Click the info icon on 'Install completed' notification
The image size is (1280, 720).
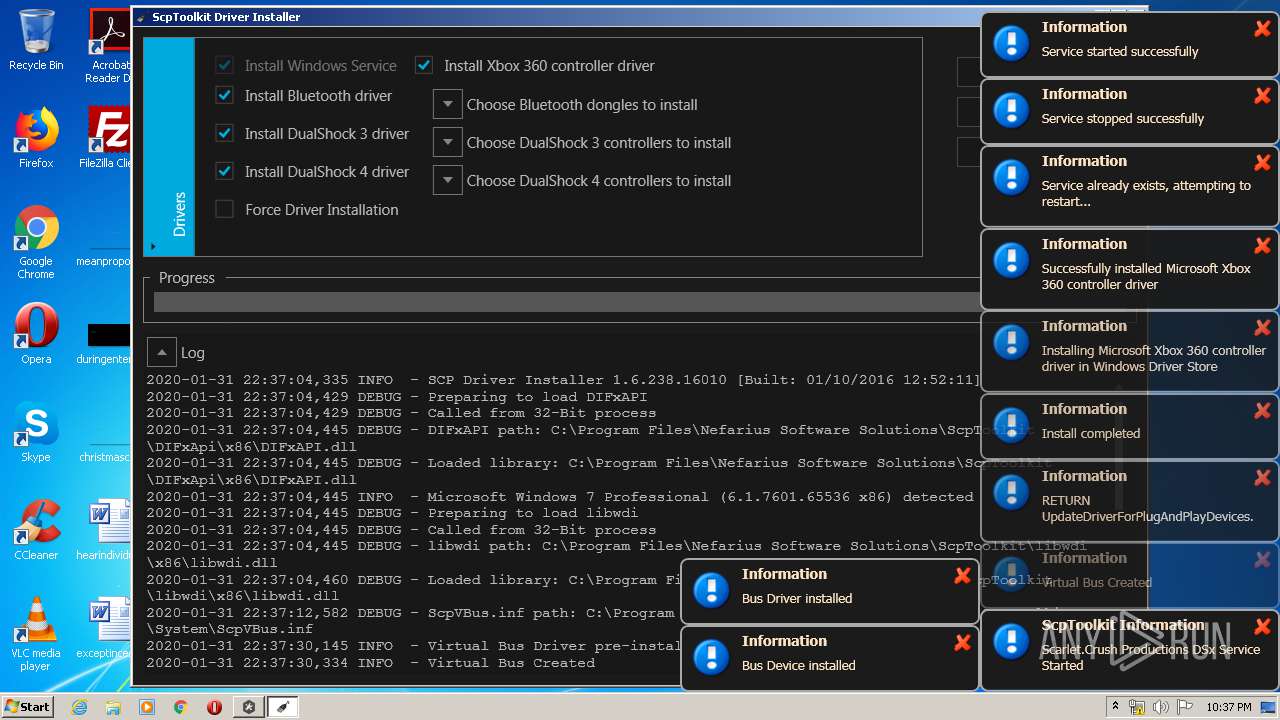tap(1012, 425)
